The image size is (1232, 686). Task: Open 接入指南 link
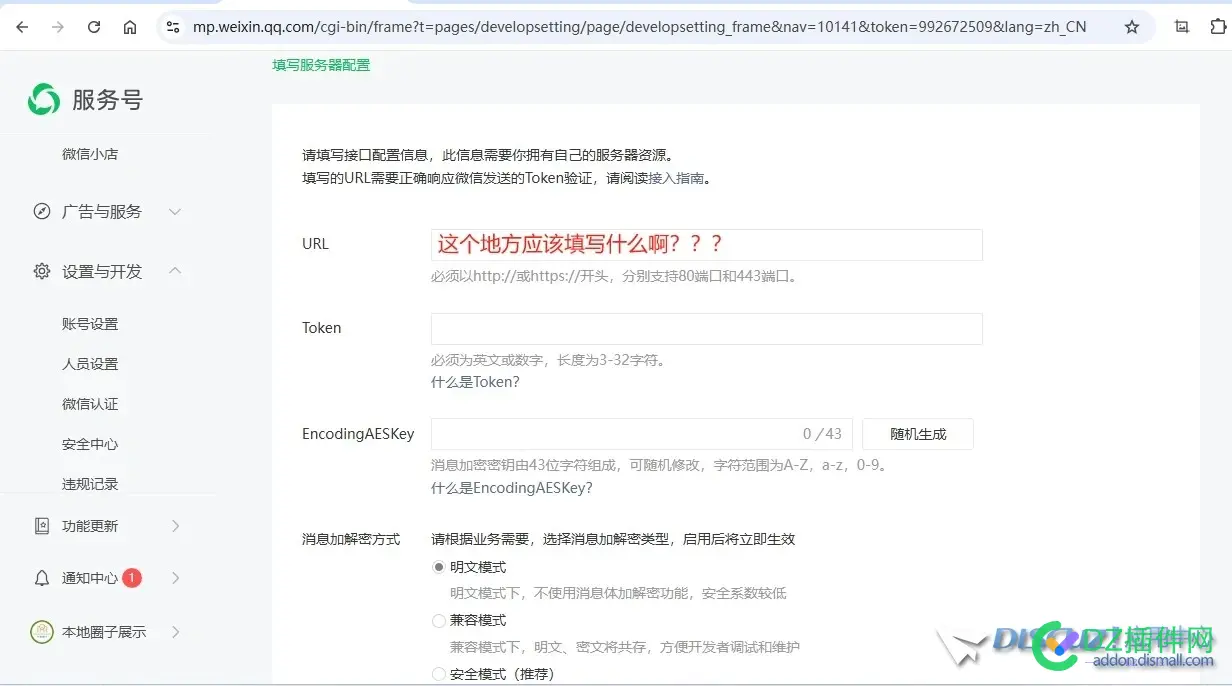click(x=676, y=178)
